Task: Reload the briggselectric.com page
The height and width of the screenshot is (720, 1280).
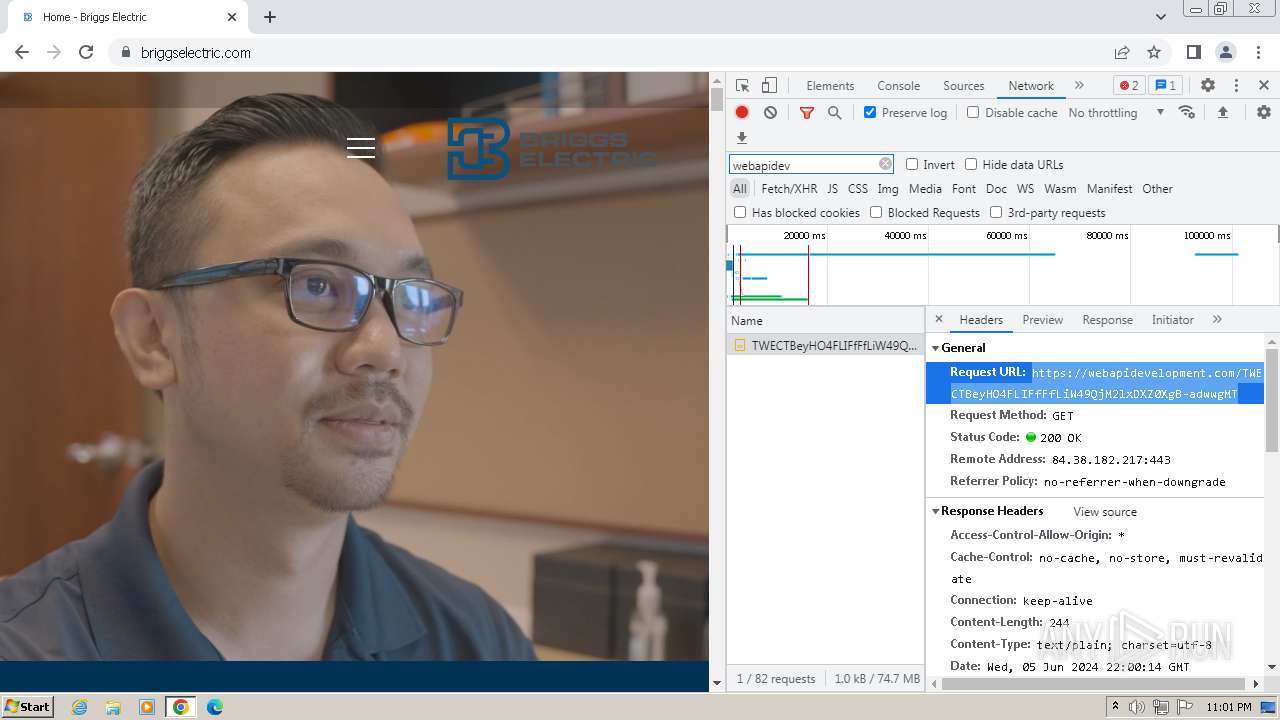Action: tap(86, 52)
